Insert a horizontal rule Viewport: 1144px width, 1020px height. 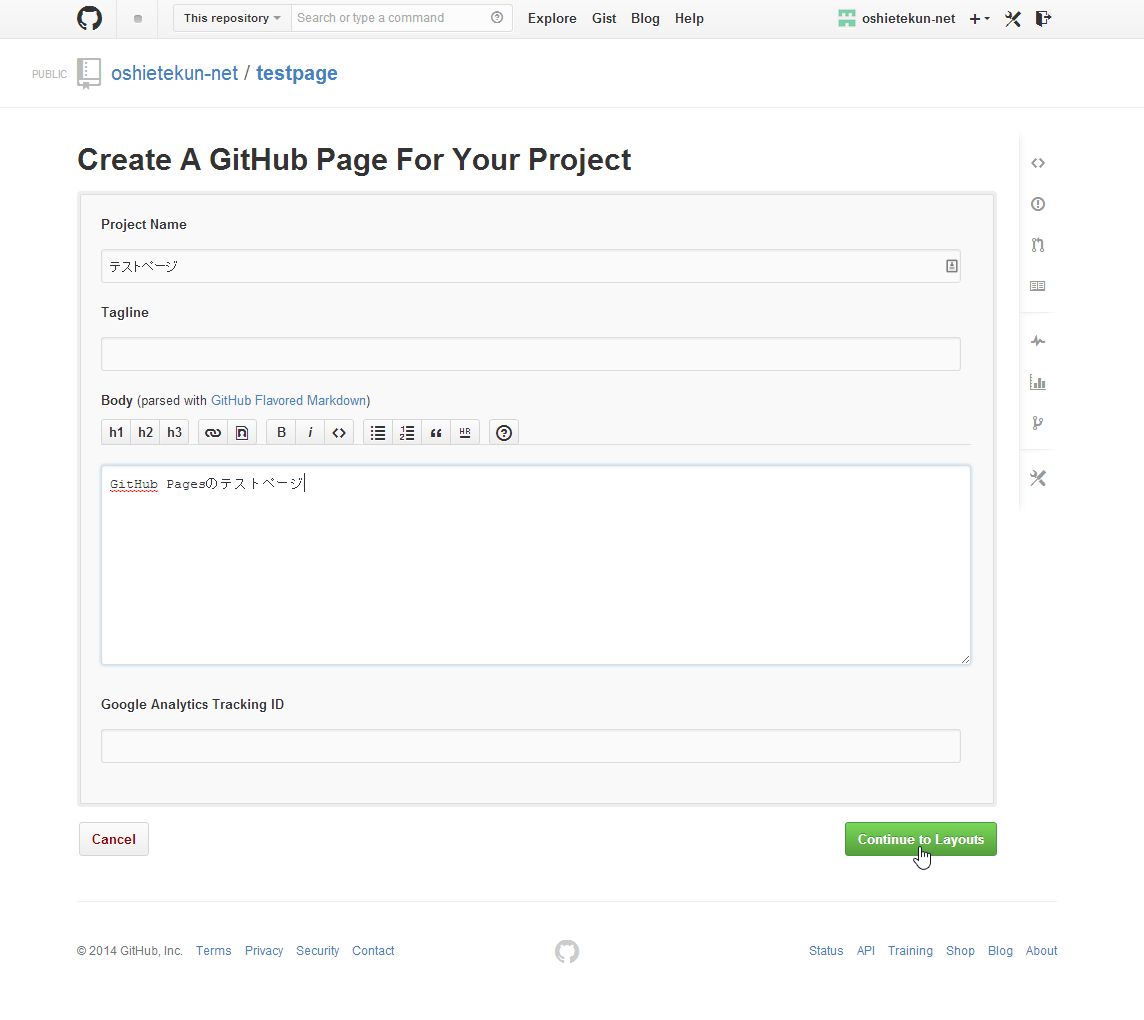point(465,433)
